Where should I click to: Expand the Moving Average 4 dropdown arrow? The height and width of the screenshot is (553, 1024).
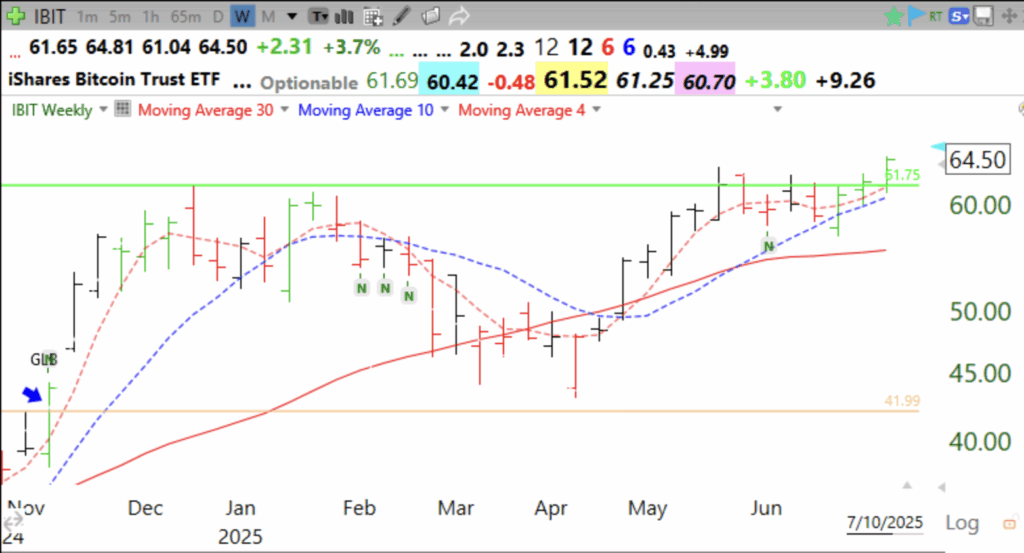pyautogui.click(x=596, y=110)
